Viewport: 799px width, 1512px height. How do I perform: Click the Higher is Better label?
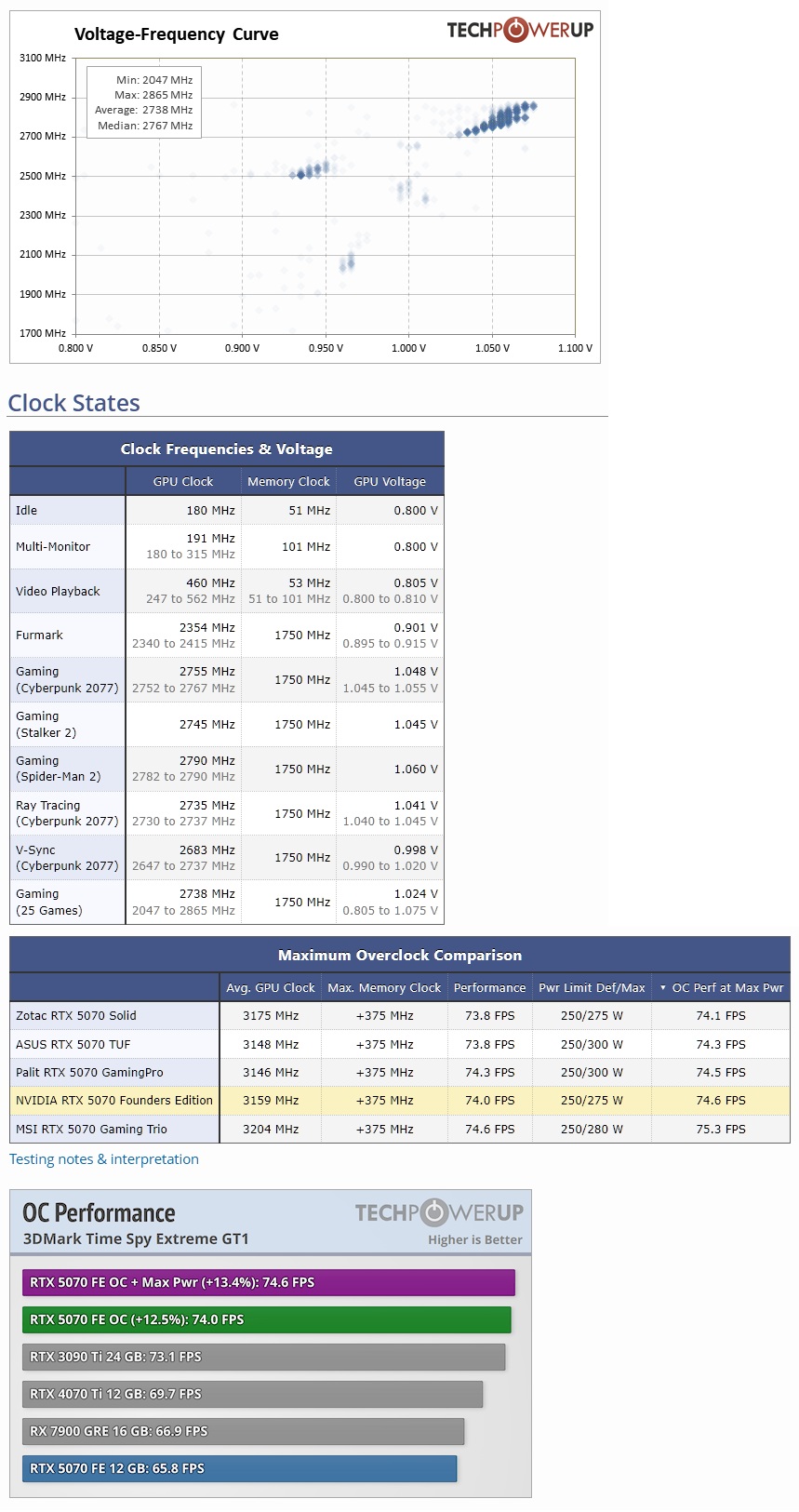[475, 1239]
